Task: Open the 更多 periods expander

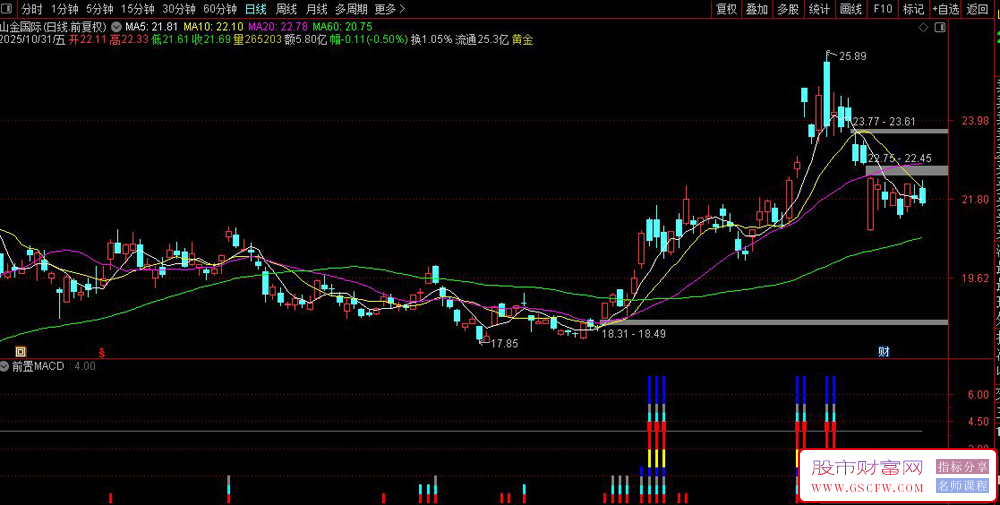Action: pos(391,9)
